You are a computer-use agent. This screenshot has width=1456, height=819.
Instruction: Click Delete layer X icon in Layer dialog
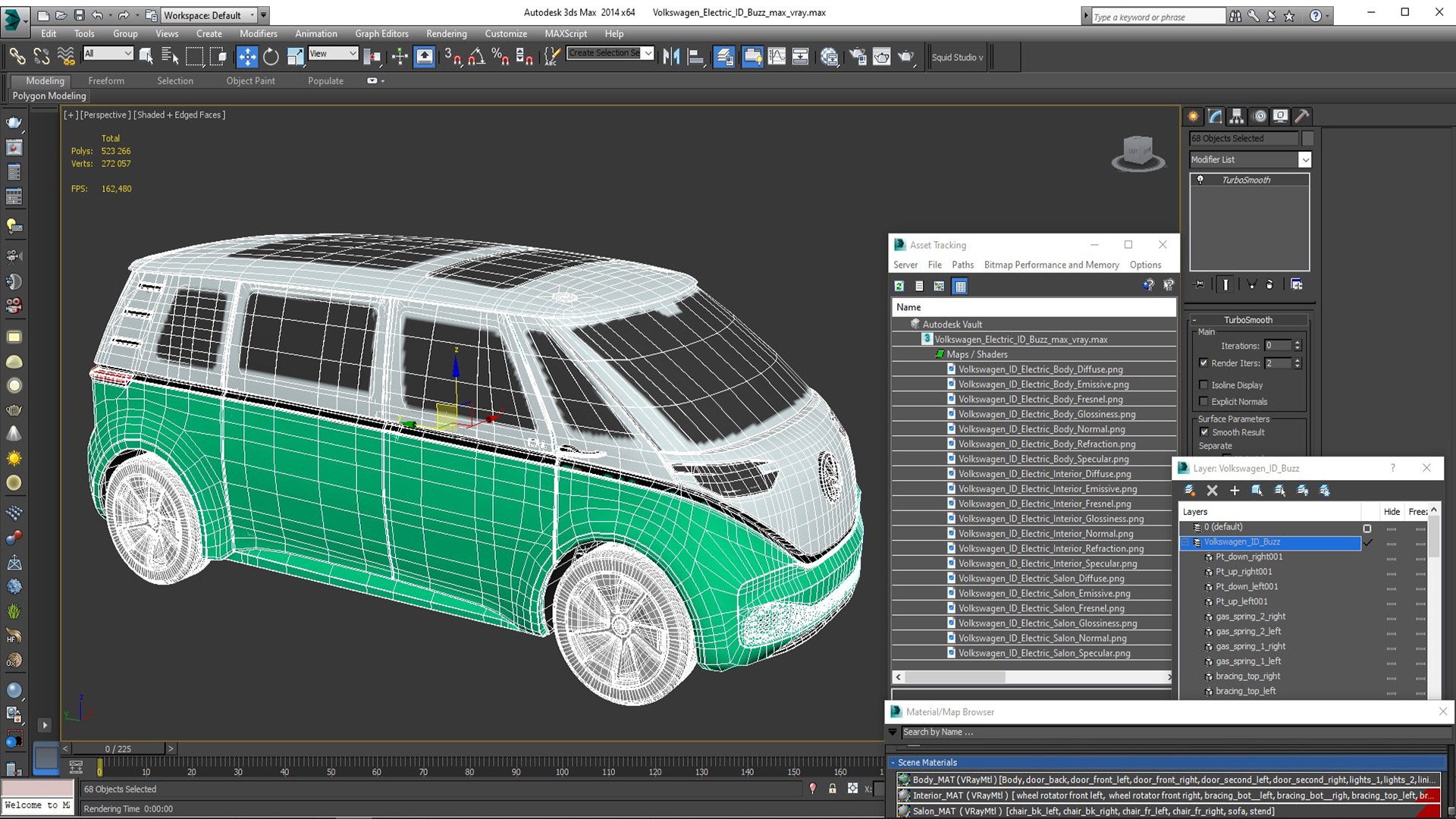(x=1212, y=491)
